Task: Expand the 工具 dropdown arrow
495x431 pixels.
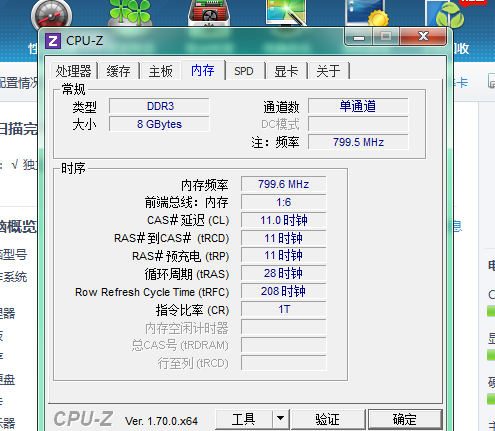Action: pyautogui.click(x=280, y=419)
